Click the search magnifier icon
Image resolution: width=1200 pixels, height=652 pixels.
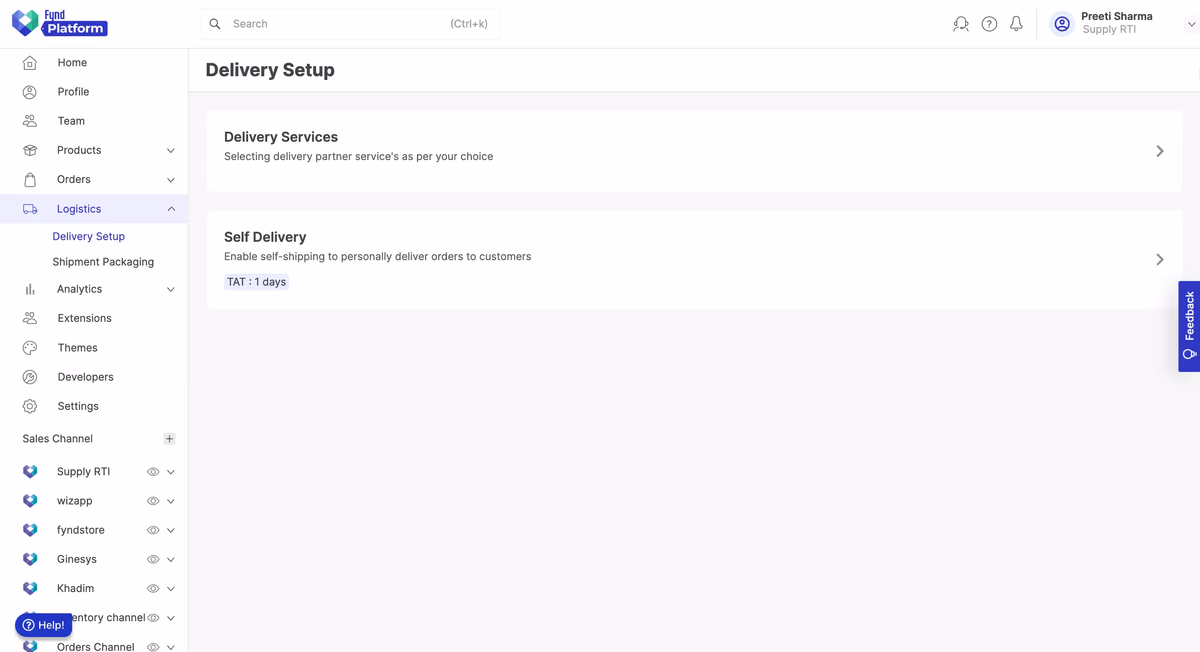[x=215, y=24]
